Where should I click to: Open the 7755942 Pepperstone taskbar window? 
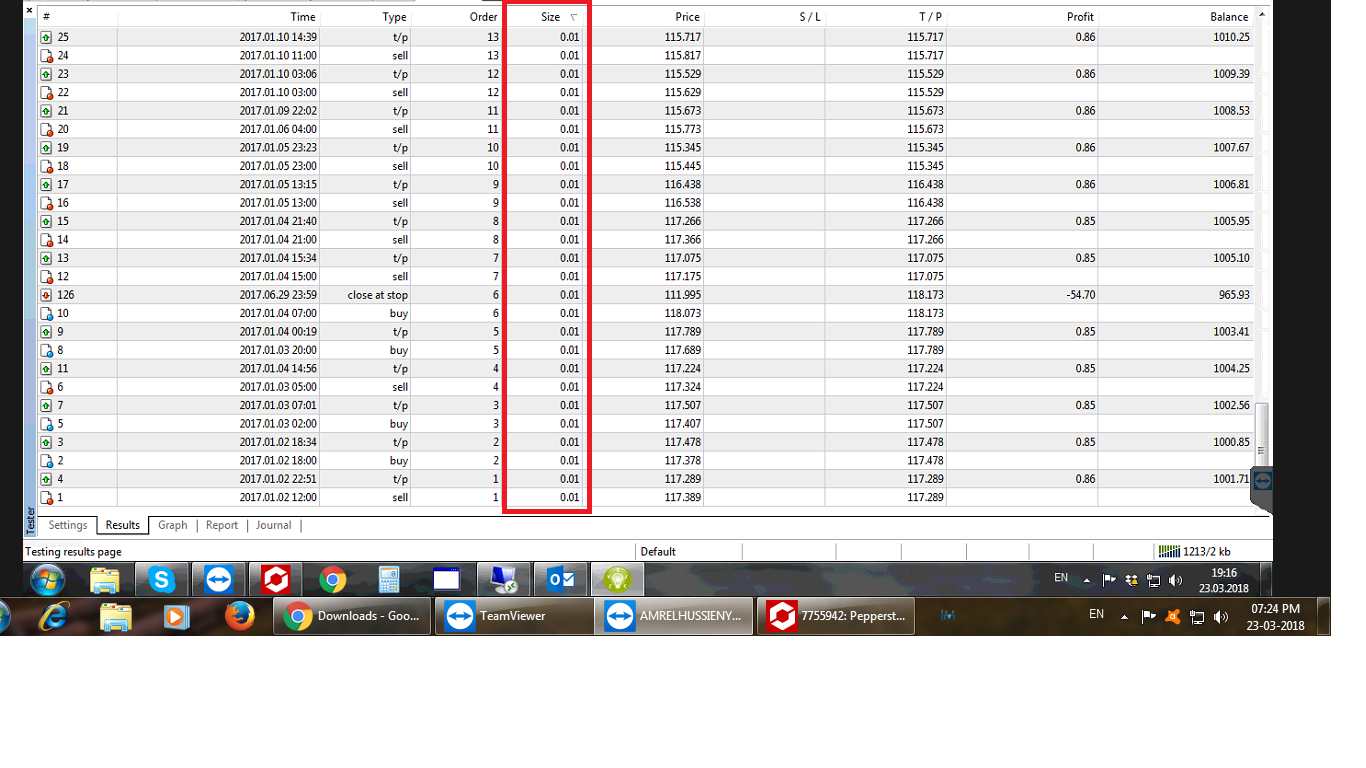coord(837,616)
